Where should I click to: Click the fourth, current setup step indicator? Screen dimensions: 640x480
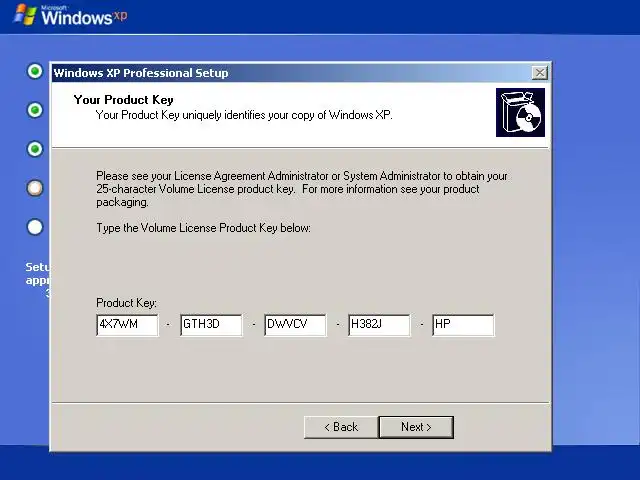(x=35, y=188)
